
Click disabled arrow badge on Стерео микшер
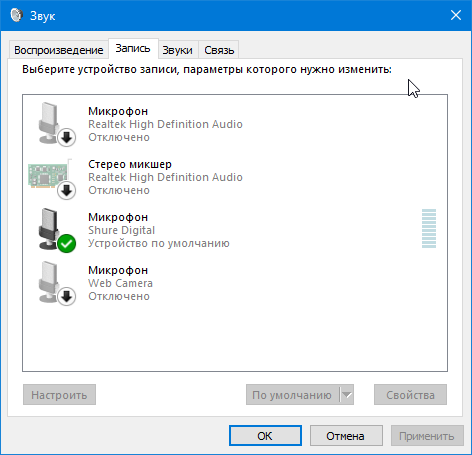point(67,191)
